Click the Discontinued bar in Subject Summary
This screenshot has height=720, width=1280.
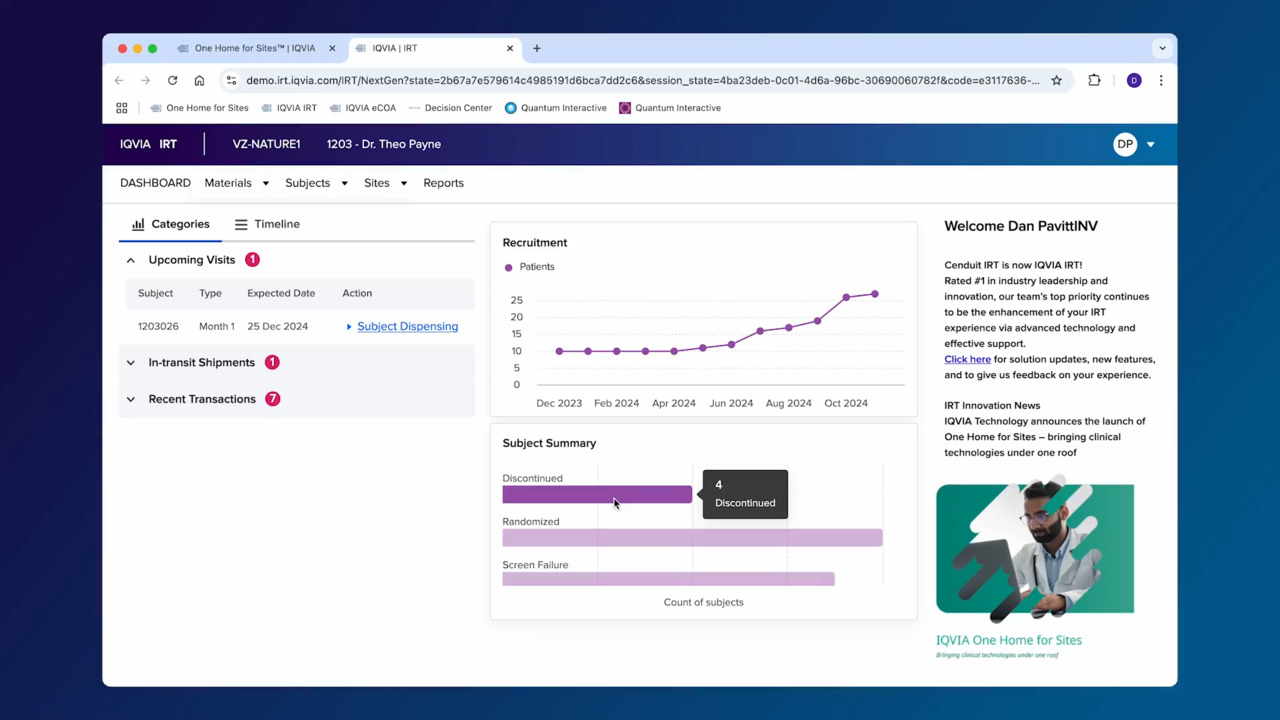click(x=597, y=494)
